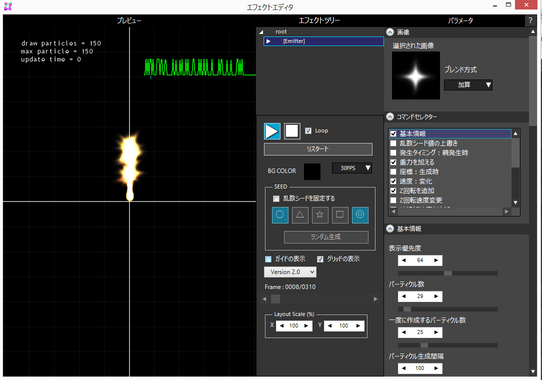Check 座標：生成時 command

[x=393, y=172]
